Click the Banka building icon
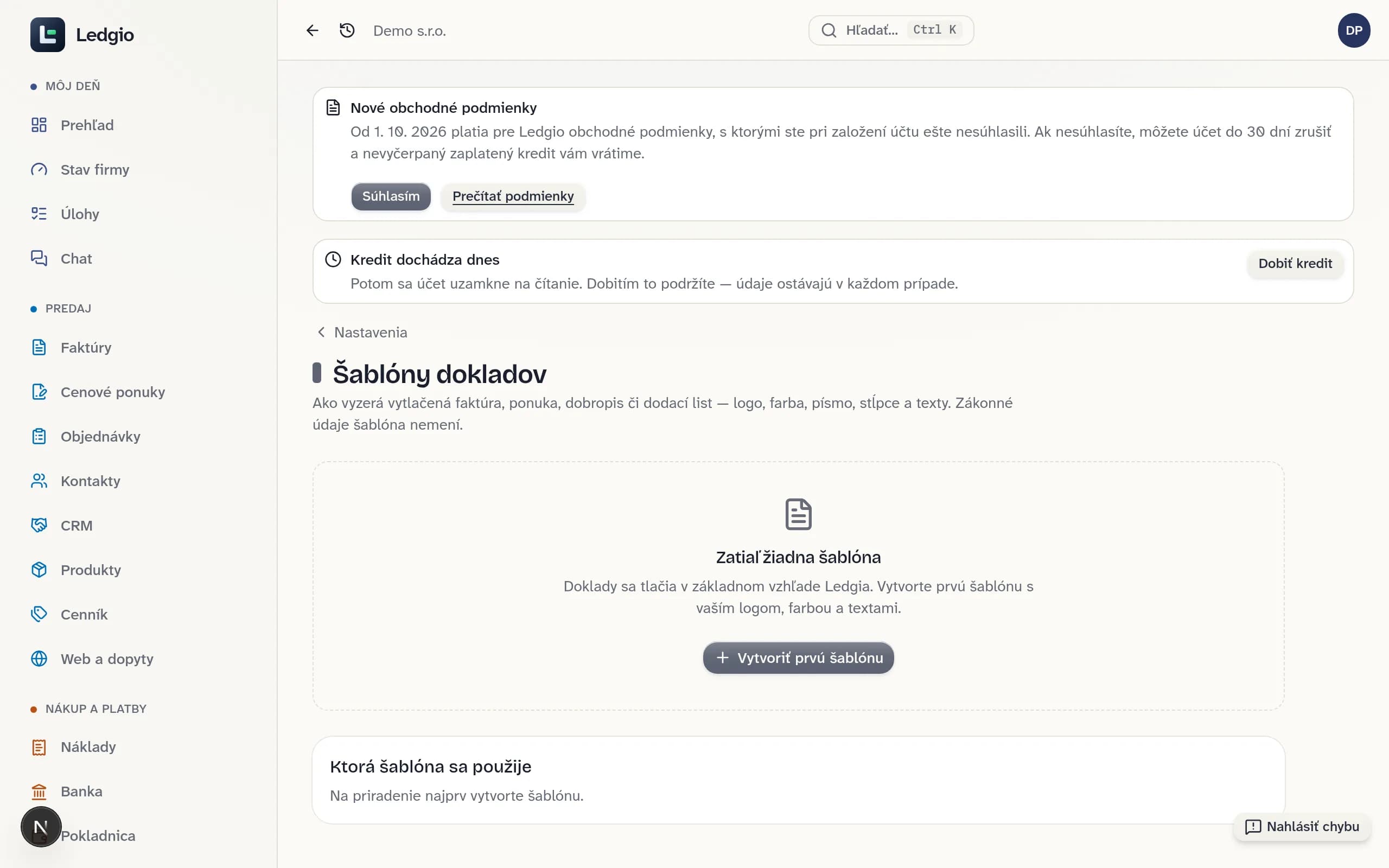Screen dimensions: 1389x868 pyautogui.click(x=39, y=792)
